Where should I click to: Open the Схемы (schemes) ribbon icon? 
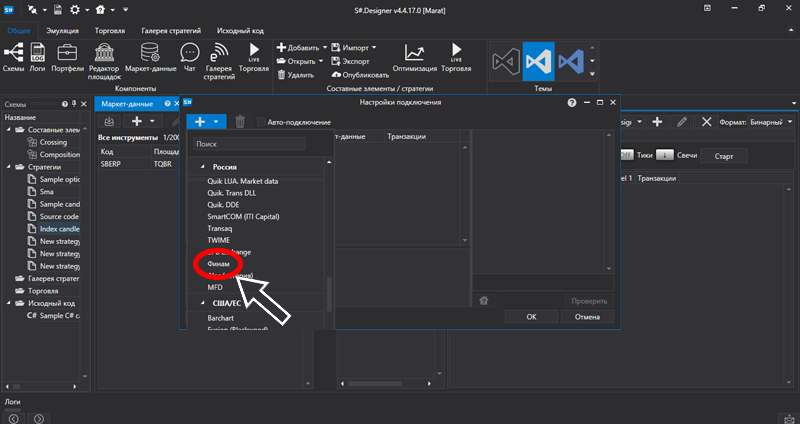(15, 53)
